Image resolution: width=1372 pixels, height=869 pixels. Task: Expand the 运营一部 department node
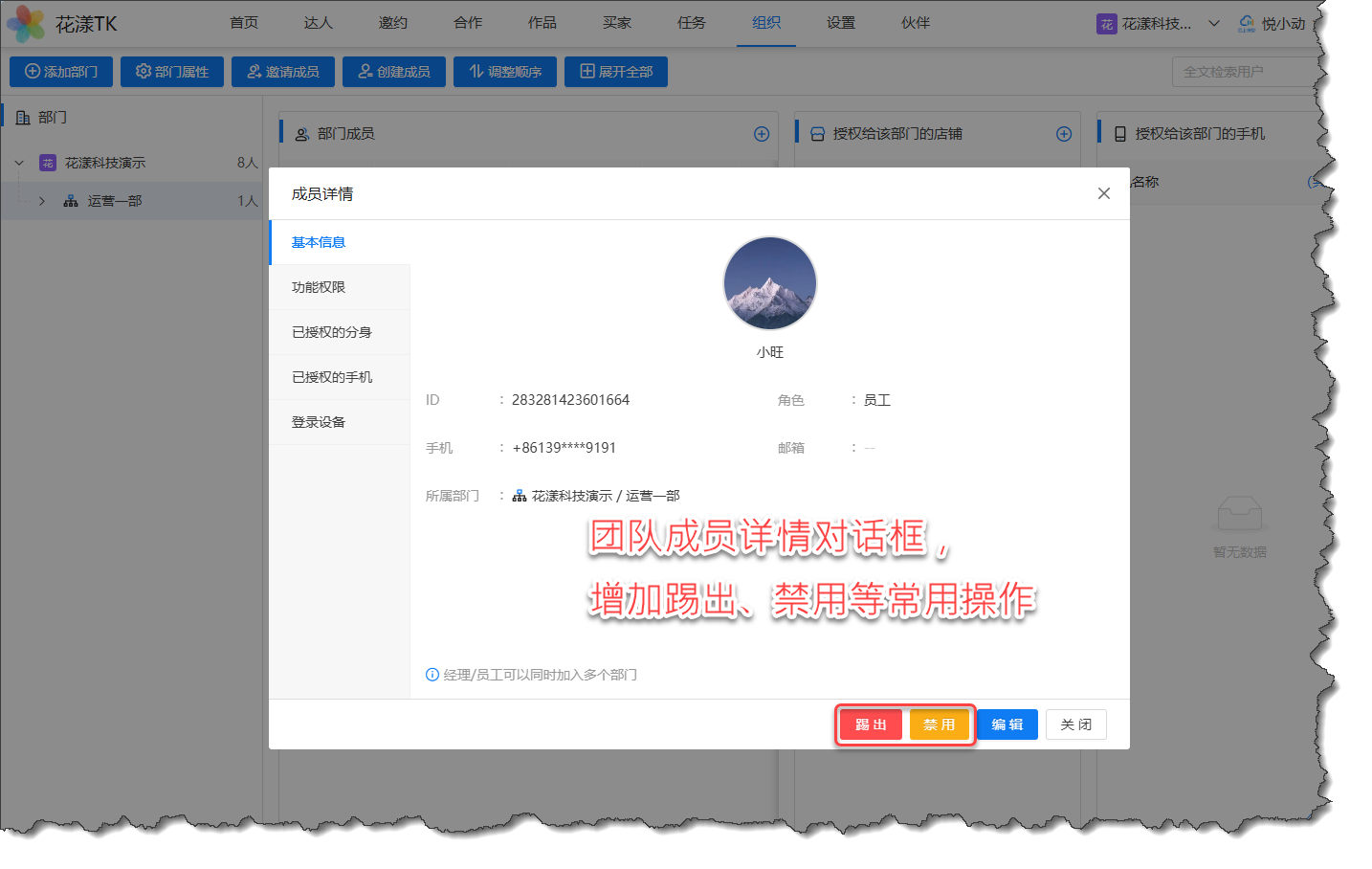[42, 201]
